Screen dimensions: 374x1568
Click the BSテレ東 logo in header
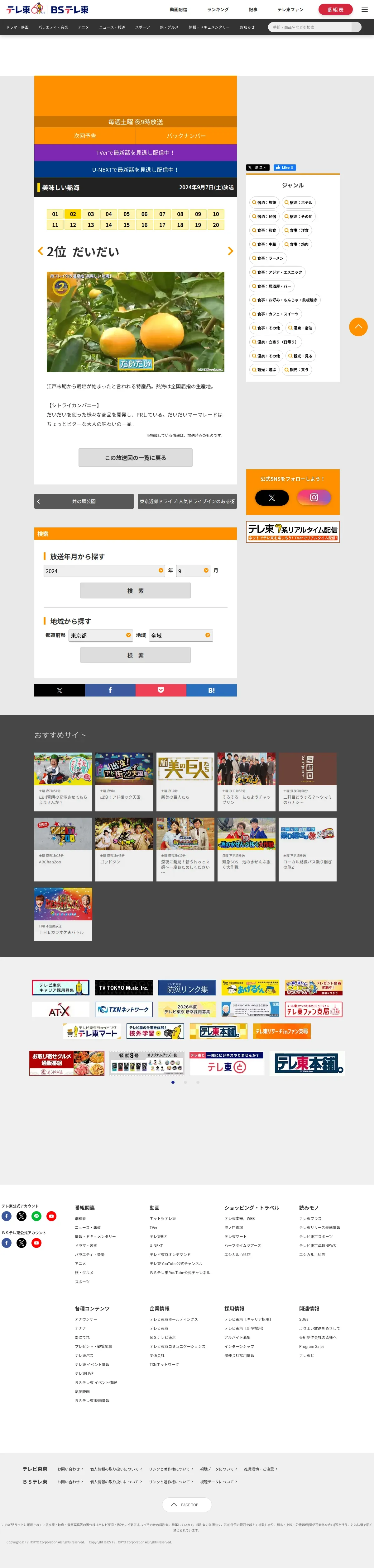[70, 9]
